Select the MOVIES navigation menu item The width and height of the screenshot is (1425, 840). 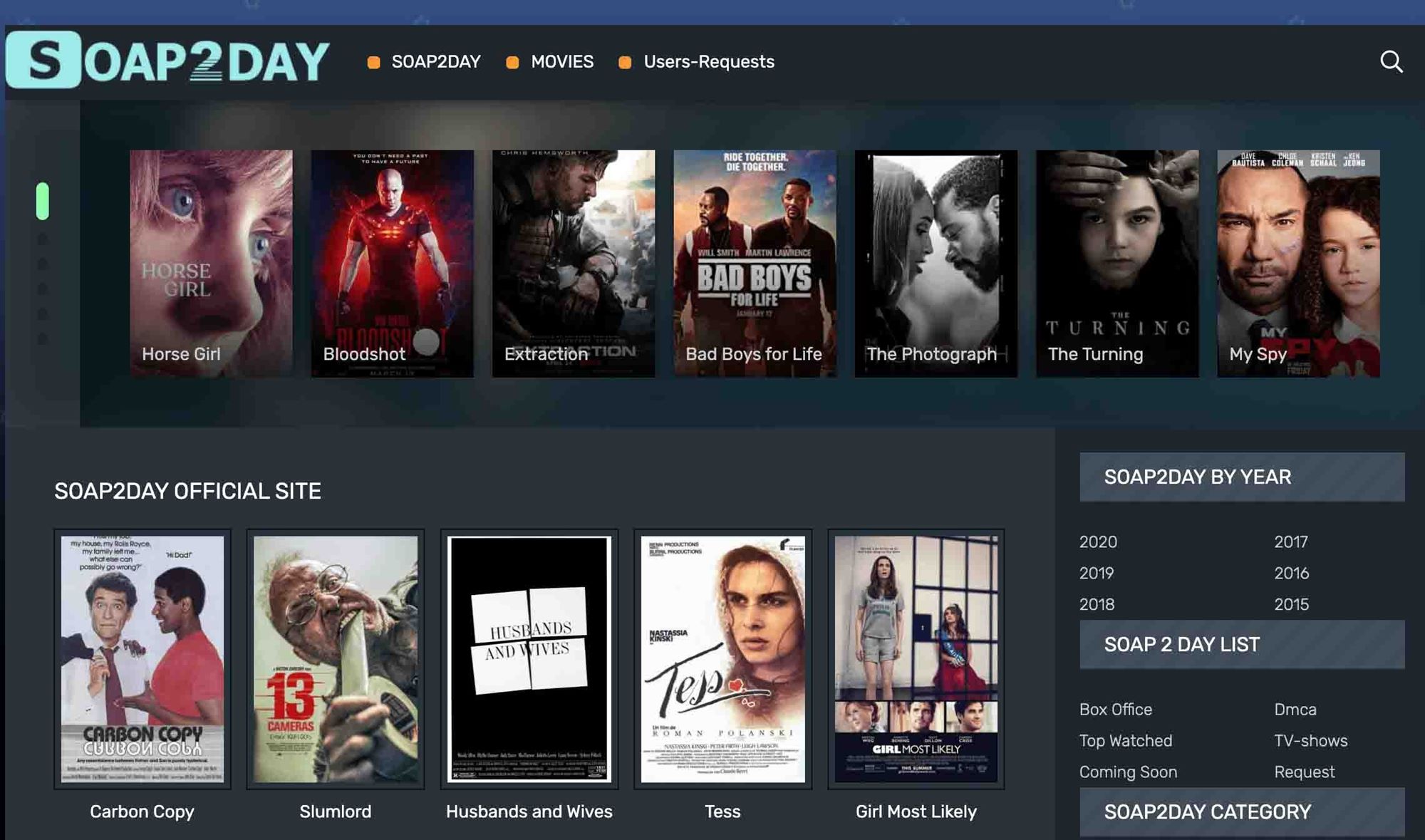point(563,61)
